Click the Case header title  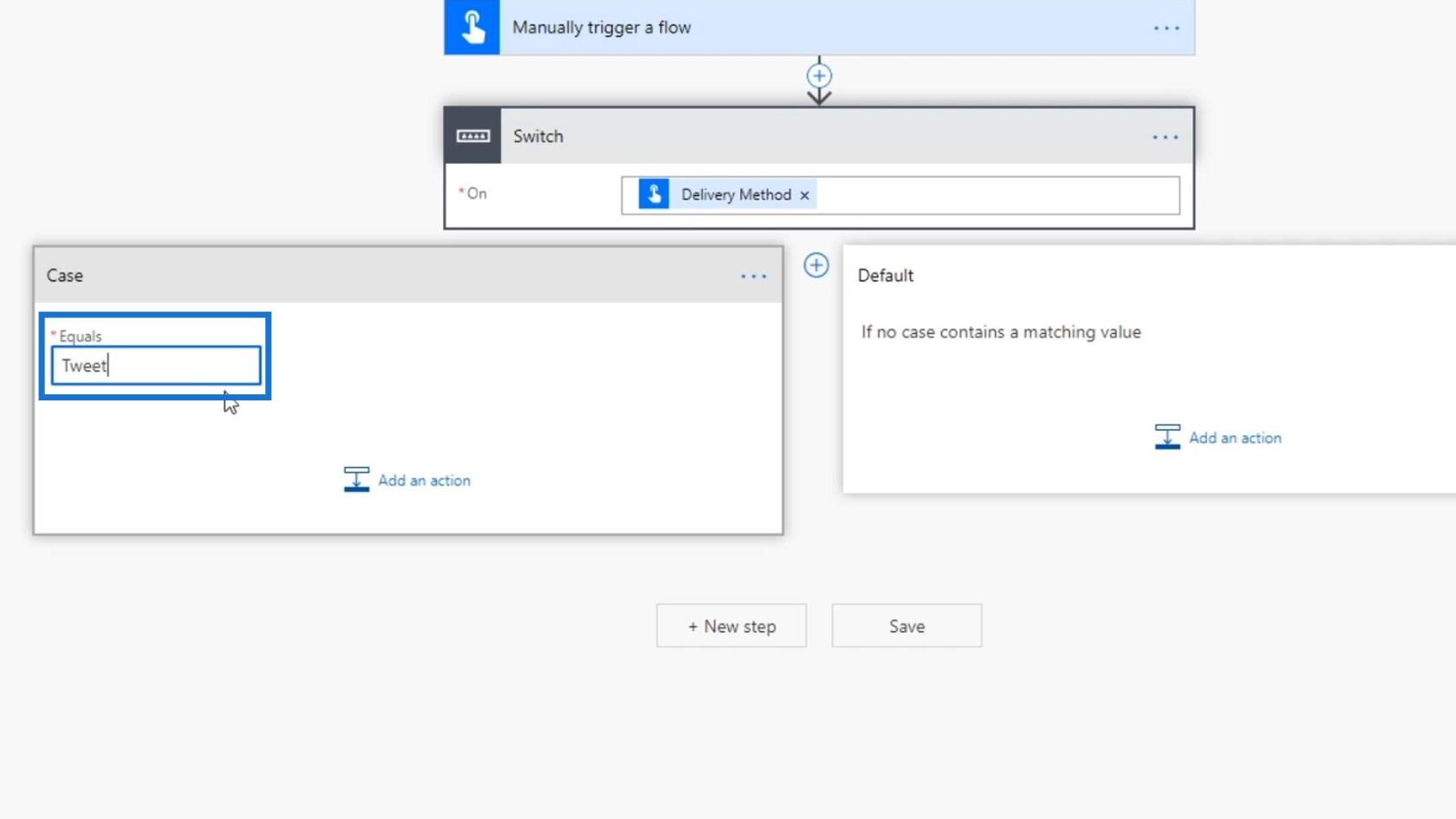(65, 276)
